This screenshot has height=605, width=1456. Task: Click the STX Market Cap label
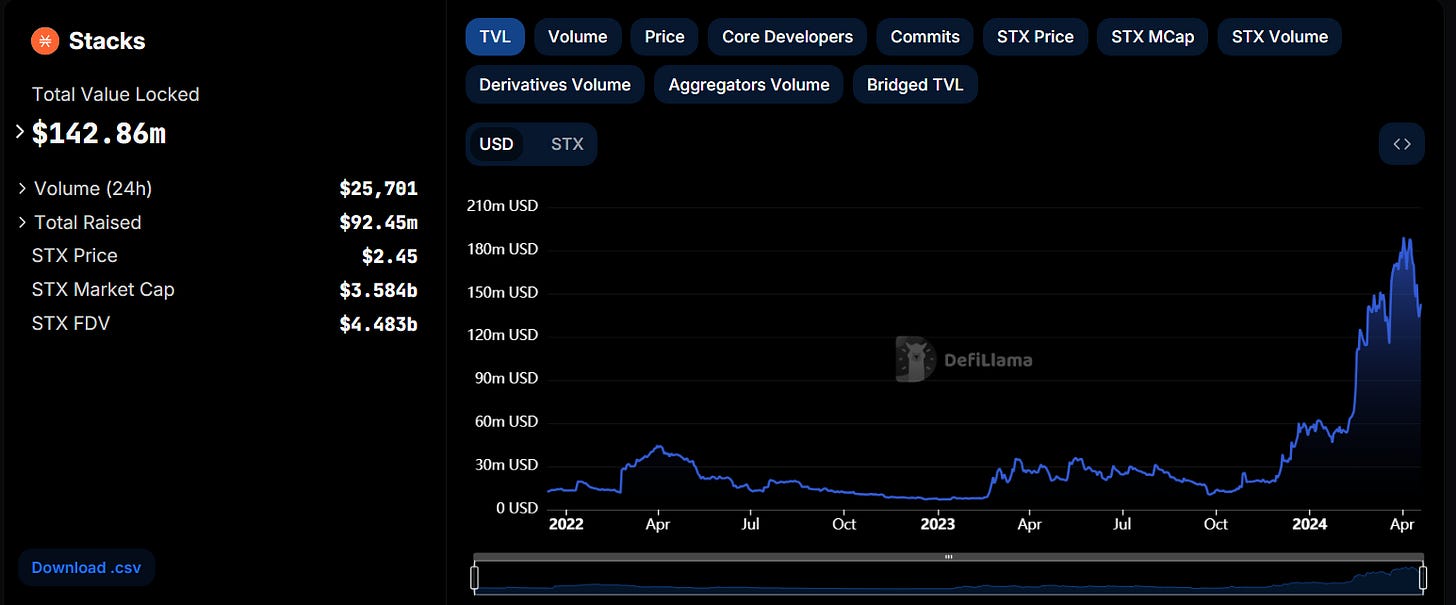coord(103,290)
